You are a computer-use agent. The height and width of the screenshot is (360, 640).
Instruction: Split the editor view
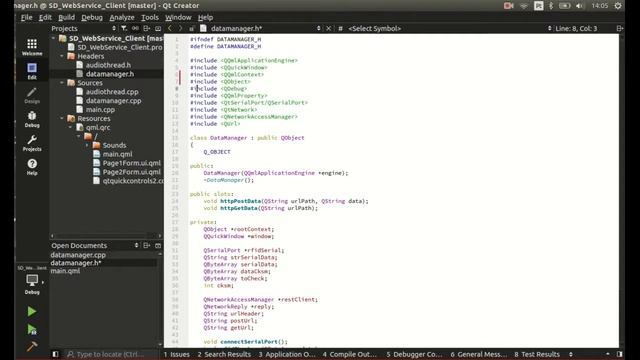pos(620,28)
